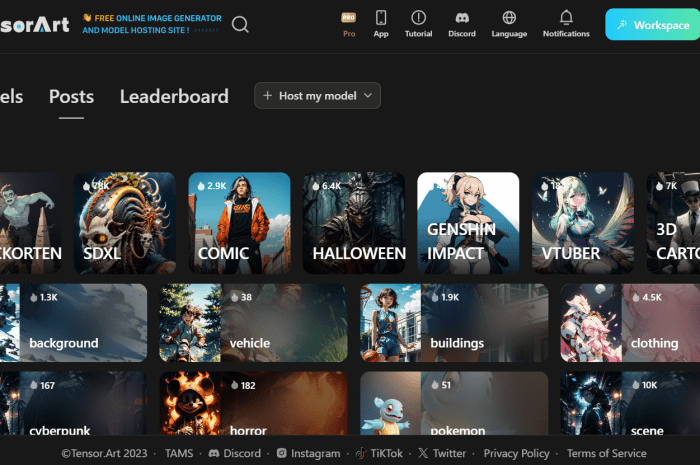Open the GENSHIN IMPACT category card
Screen dimensions: 700x465
(x=468, y=223)
